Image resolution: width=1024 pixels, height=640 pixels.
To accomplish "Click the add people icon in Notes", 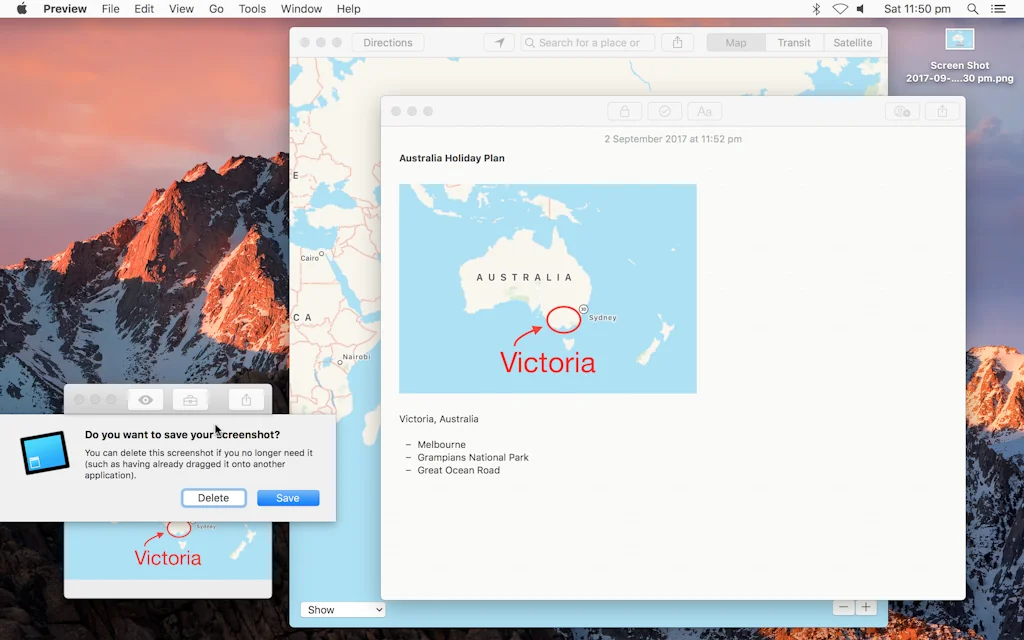I will tap(902, 112).
